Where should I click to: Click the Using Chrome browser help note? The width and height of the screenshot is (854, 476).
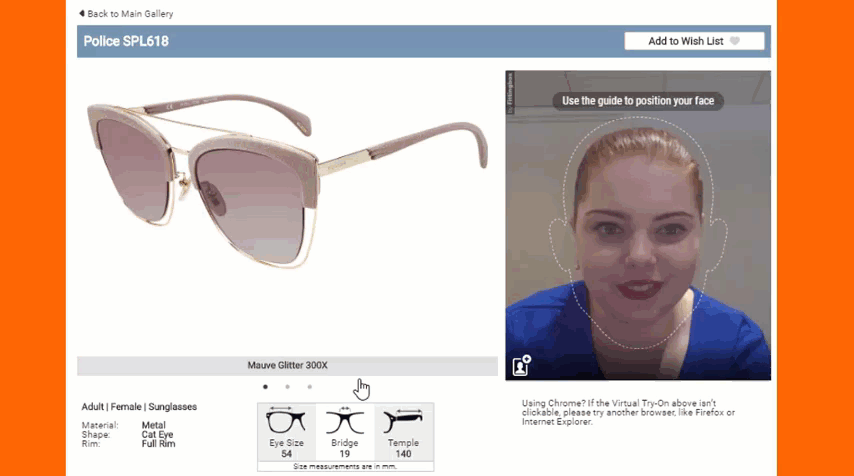tap(628, 412)
